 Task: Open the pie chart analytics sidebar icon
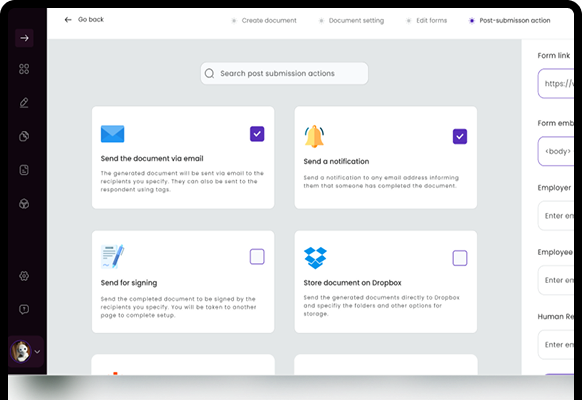tap(24, 136)
